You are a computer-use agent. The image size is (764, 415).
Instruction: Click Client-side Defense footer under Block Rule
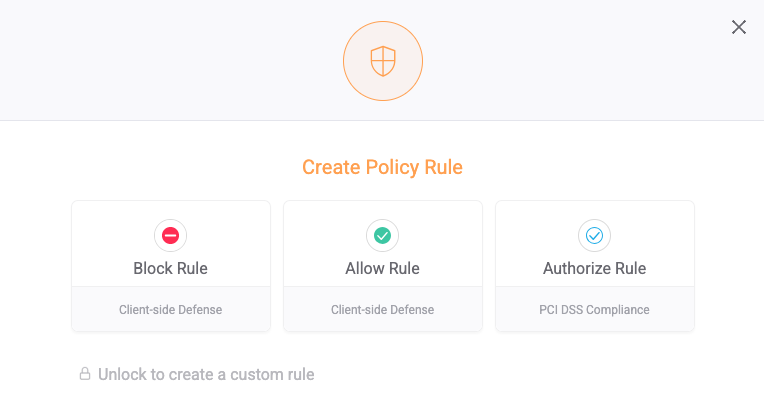171,310
